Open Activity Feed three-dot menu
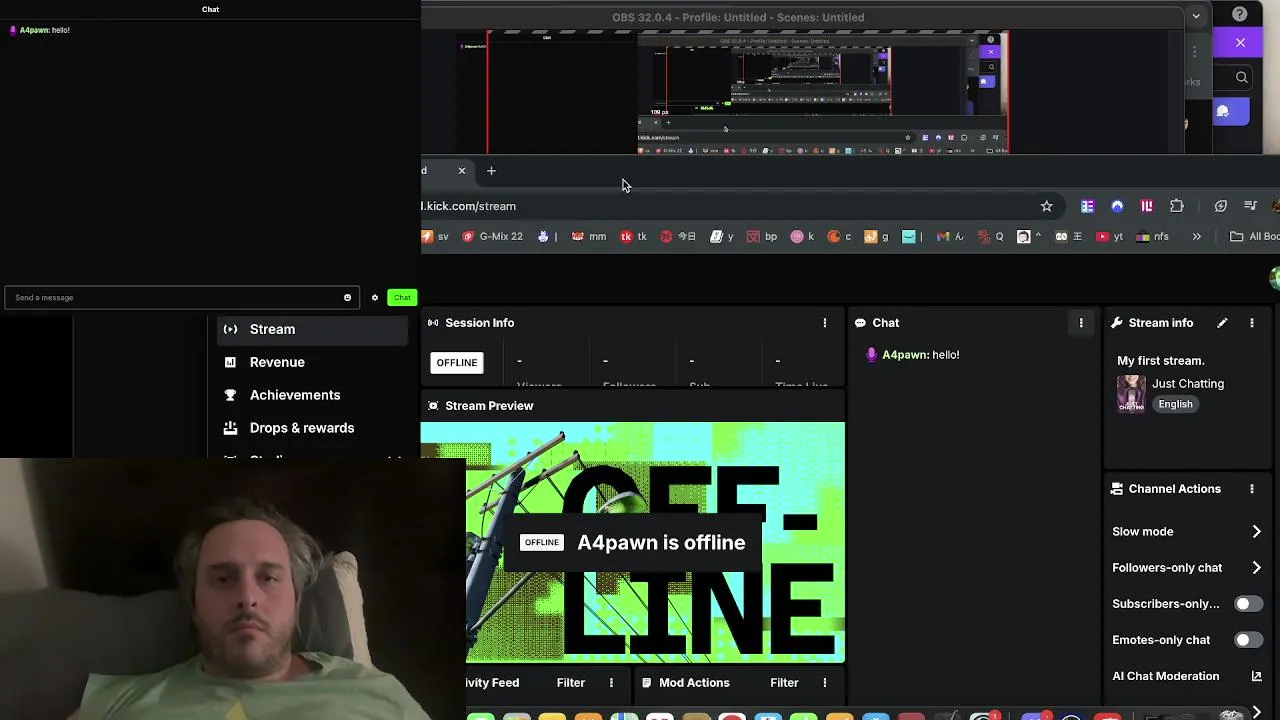1280x720 pixels. pos(611,683)
